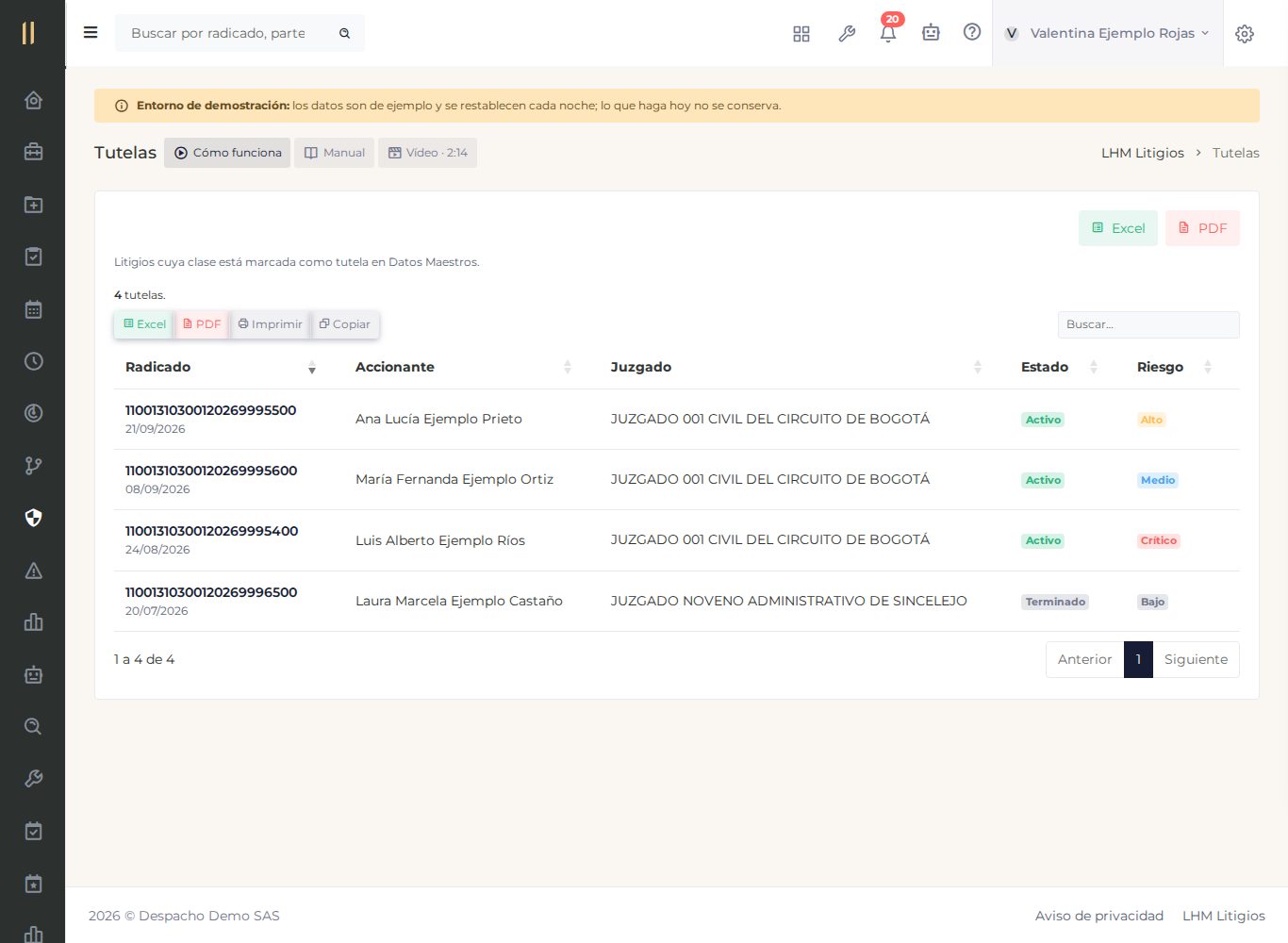This screenshot has width=1288, height=943.
Task: Open the Manual tab button
Action: tap(335, 153)
